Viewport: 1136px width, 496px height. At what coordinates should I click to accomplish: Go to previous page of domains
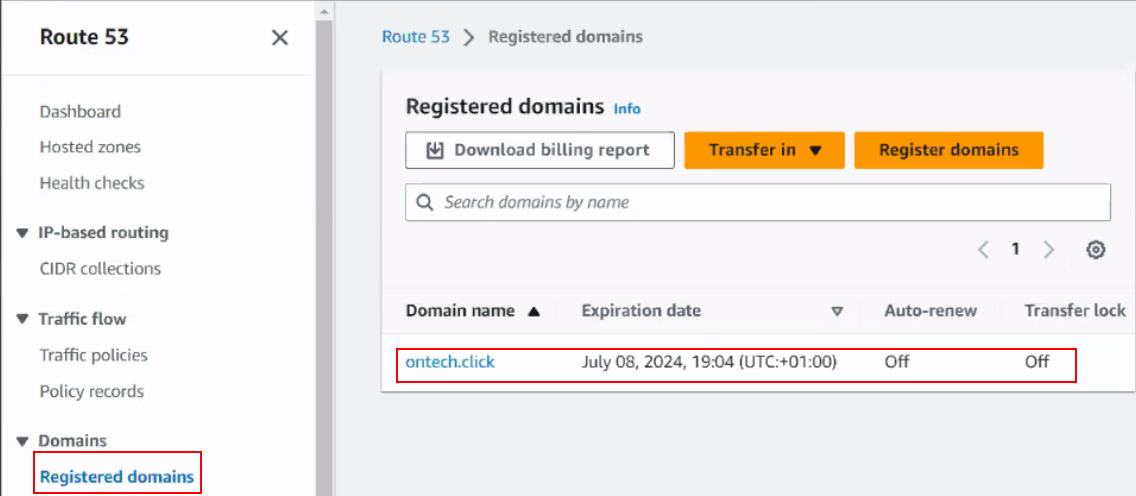pos(983,250)
